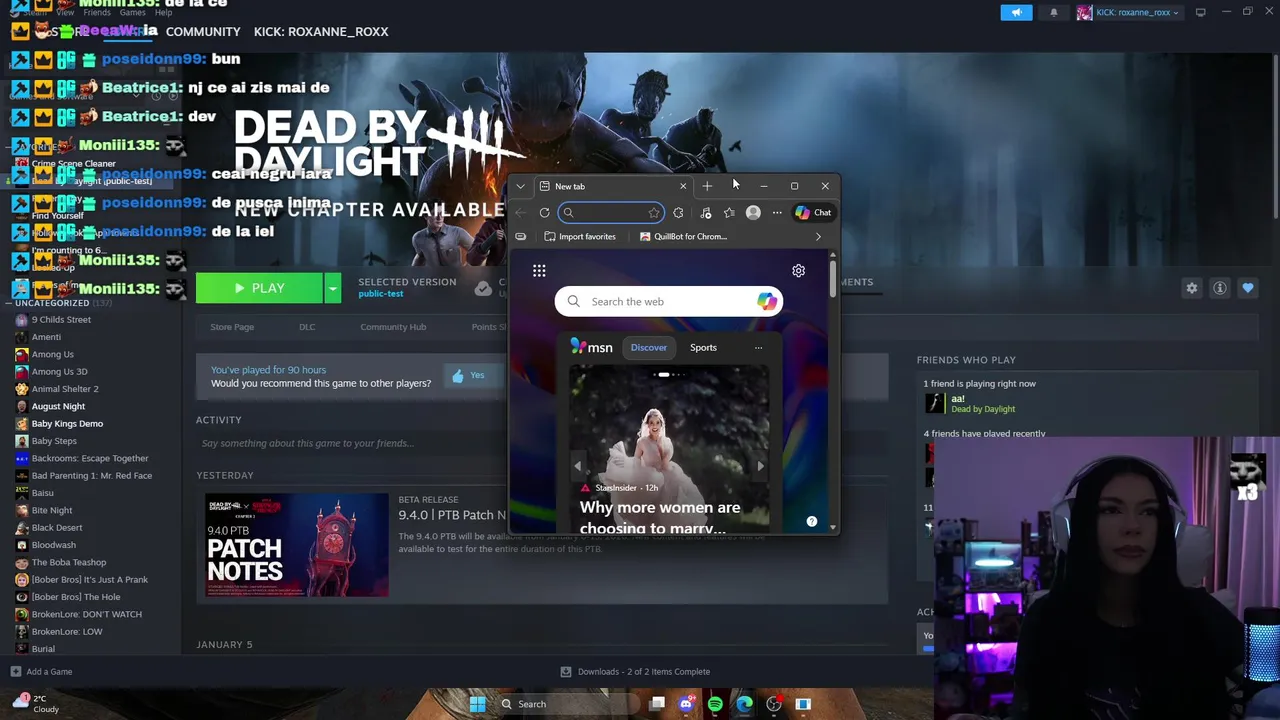Select Among Us 3D in the library list
This screenshot has width=1280, height=720.
tap(59, 372)
